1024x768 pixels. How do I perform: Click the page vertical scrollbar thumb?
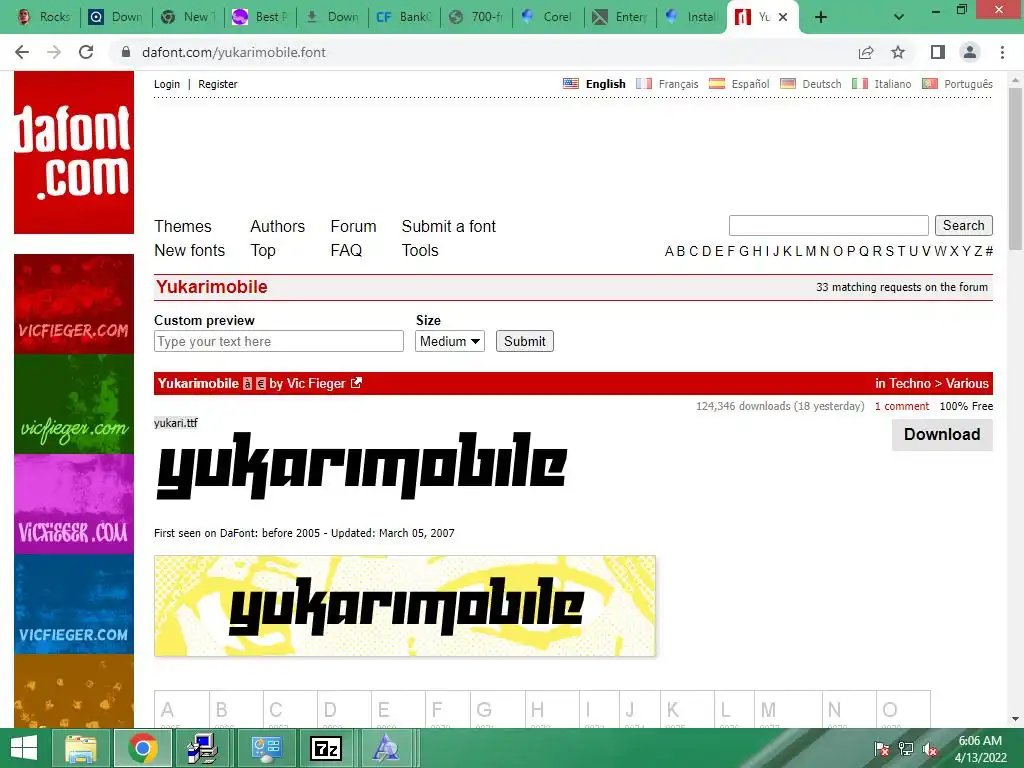(x=1015, y=168)
